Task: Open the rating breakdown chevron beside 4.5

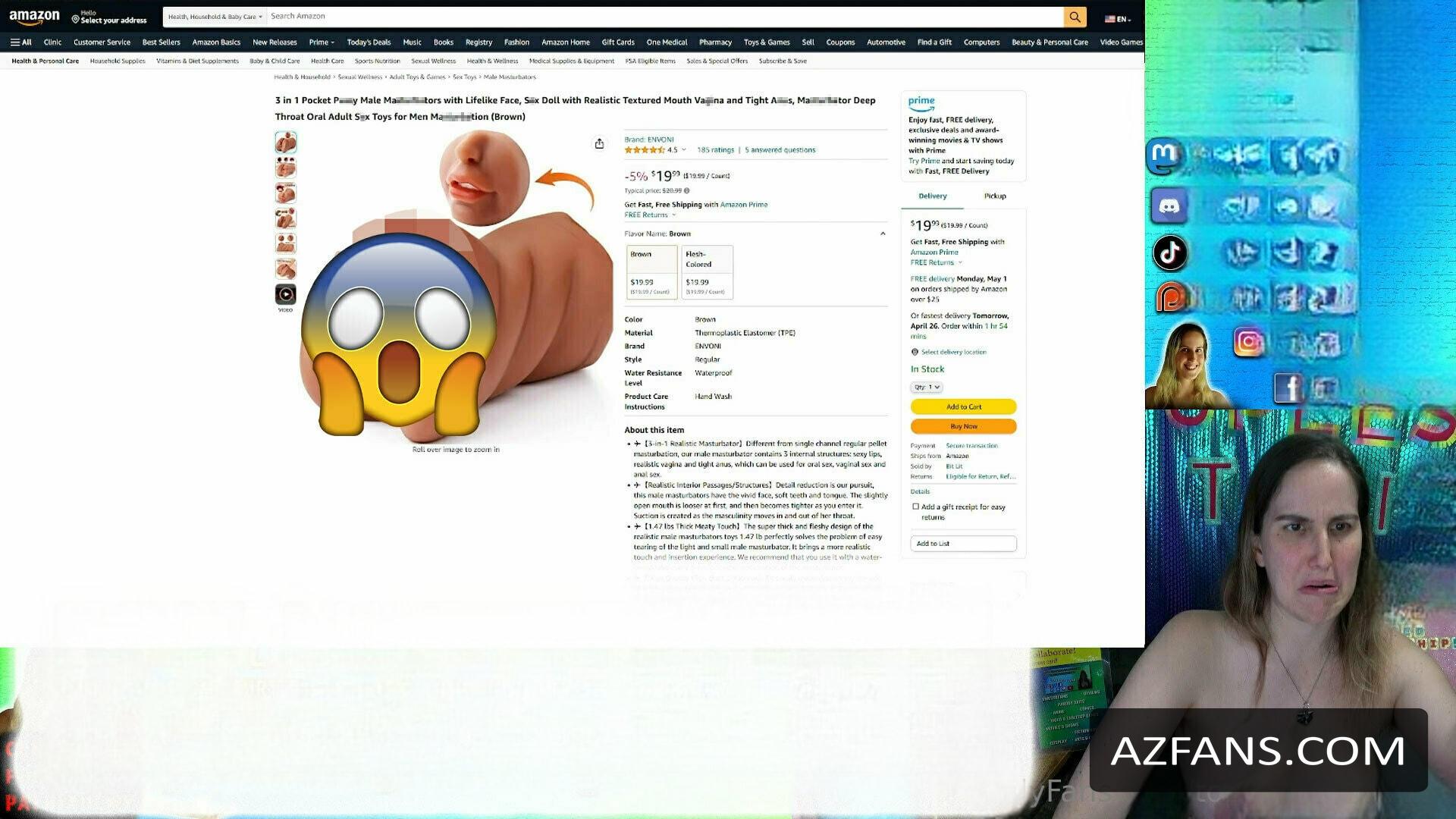Action: [684, 149]
